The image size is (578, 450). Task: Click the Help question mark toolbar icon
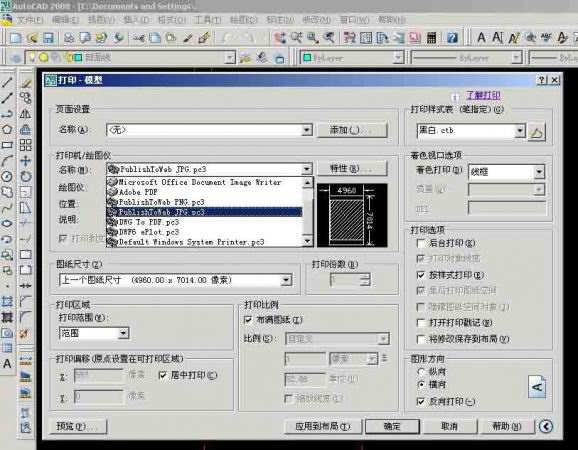point(452,38)
